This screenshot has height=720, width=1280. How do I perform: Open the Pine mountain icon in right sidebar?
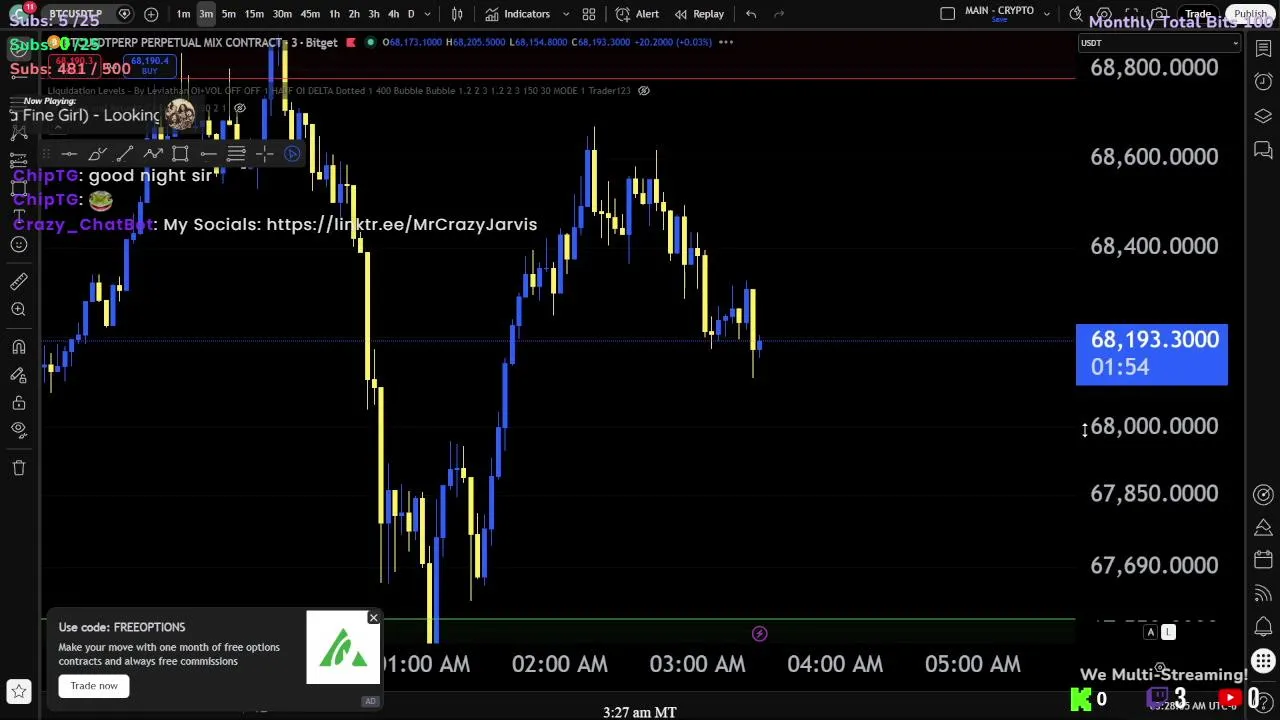click(x=1263, y=528)
